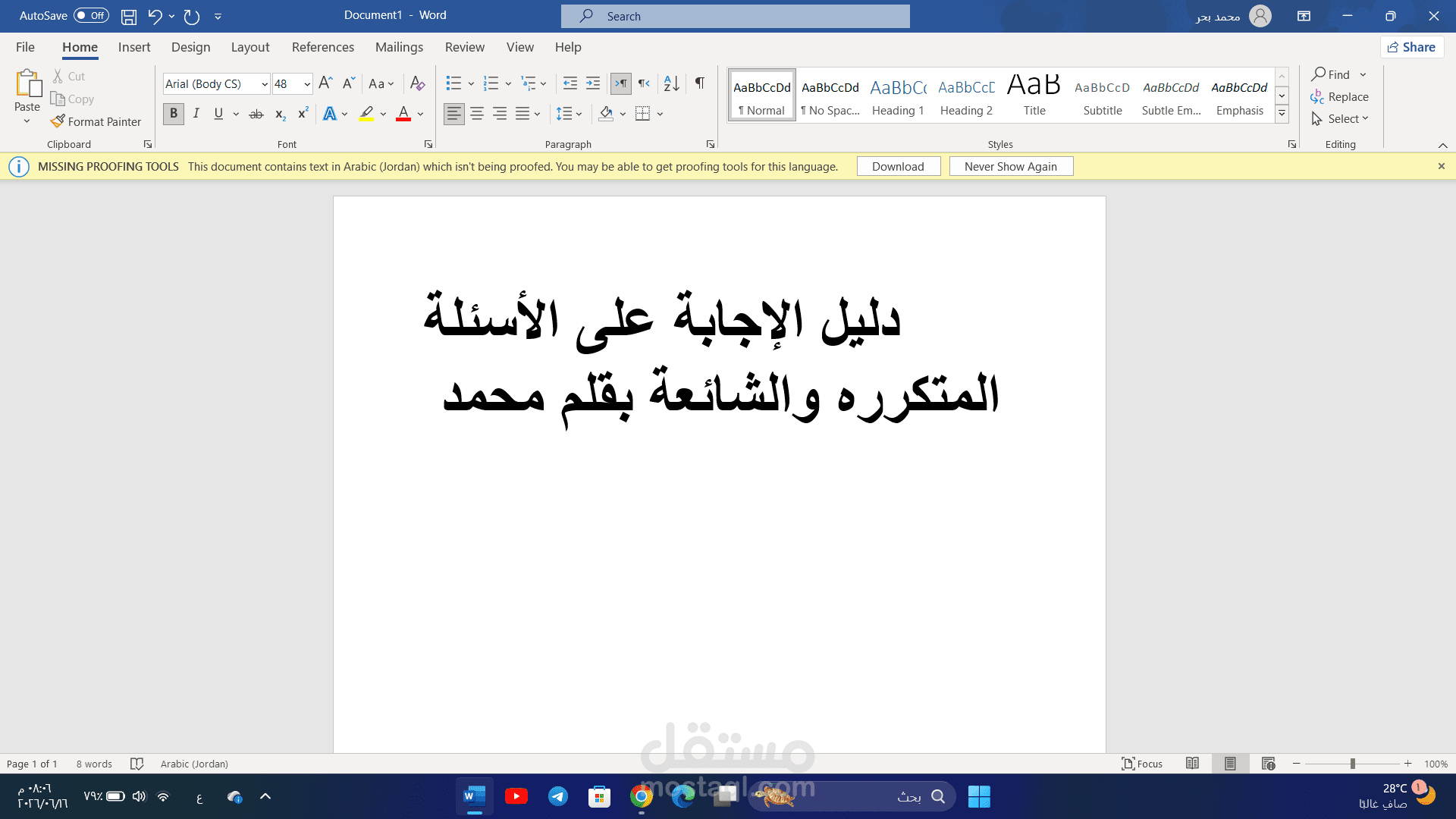Open the font name dropdown
This screenshot has height=819, width=1456.
265,84
